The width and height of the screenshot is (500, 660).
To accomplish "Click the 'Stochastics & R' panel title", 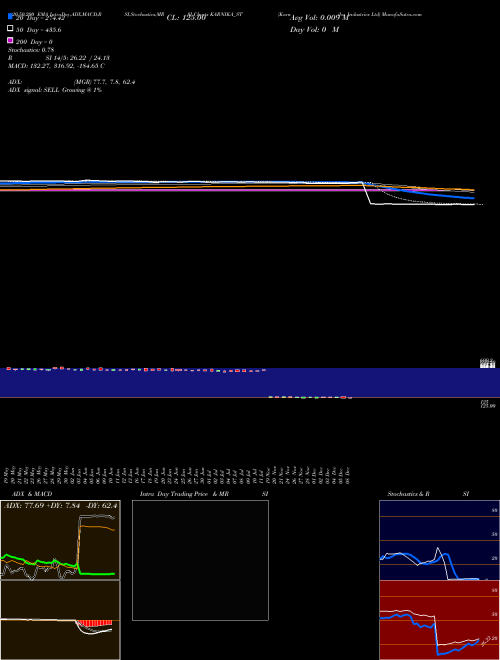I will [408, 494].
